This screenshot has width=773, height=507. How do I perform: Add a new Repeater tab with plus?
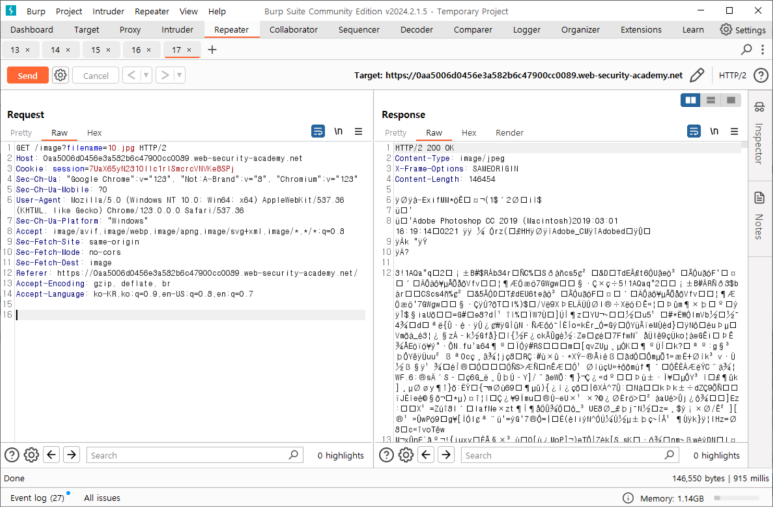[212, 49]
